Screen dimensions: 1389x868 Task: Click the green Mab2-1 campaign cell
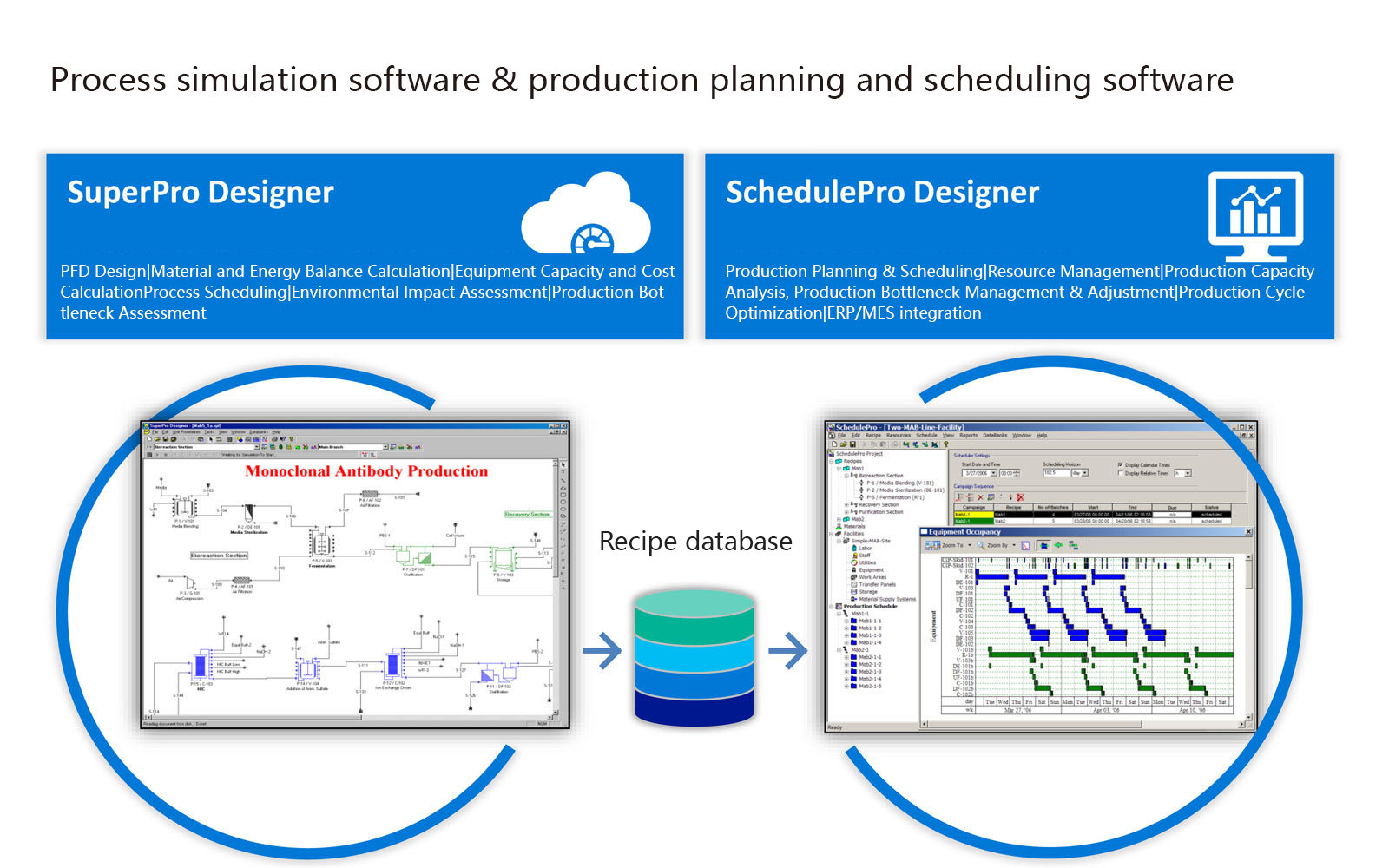[974, 521]
